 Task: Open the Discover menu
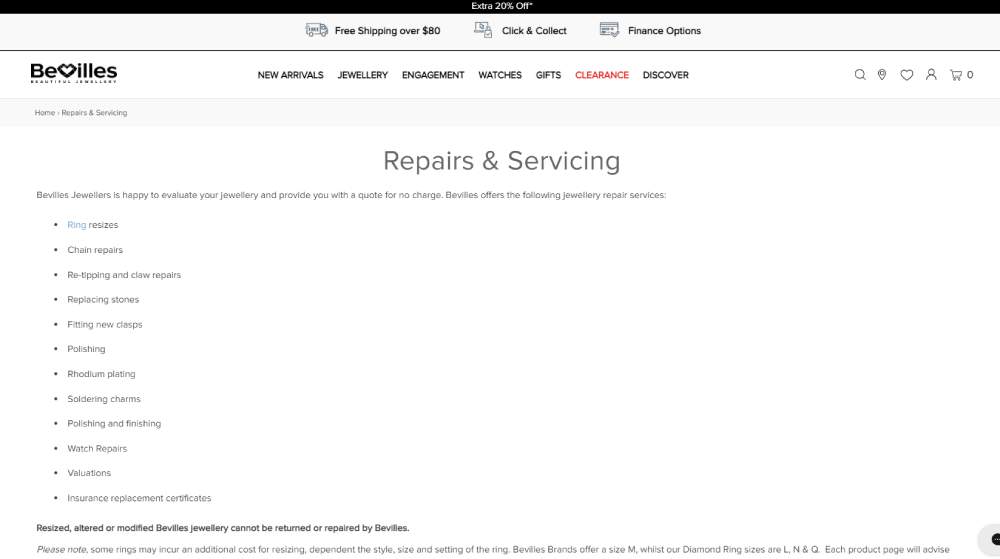click(x=666, y=75)
